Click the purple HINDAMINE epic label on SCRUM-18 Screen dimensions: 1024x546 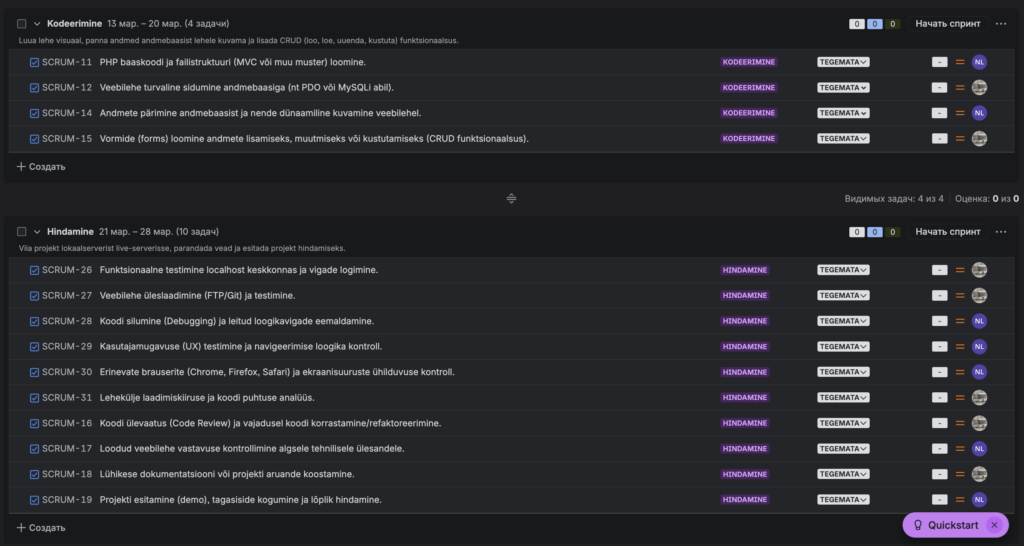(x=745, y=474)
